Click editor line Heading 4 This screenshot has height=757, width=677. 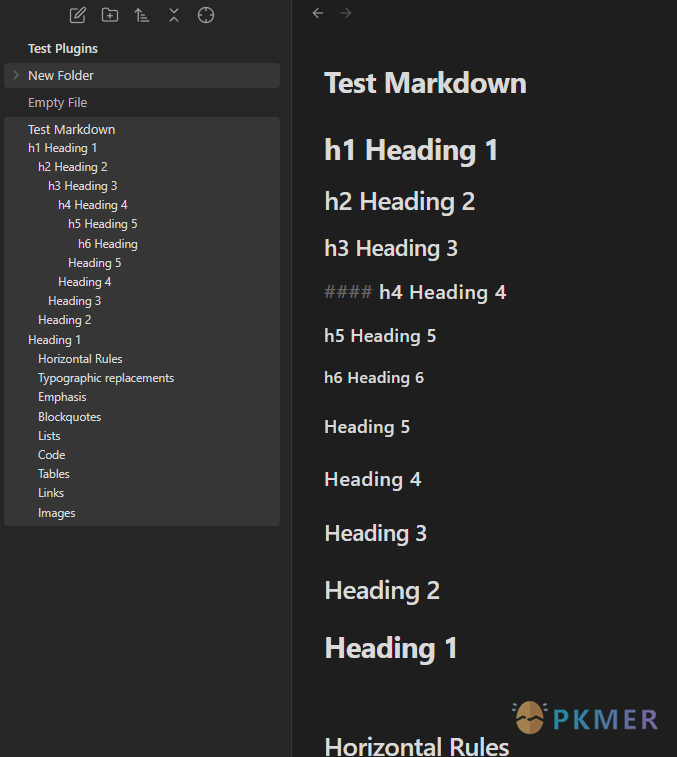373,479
